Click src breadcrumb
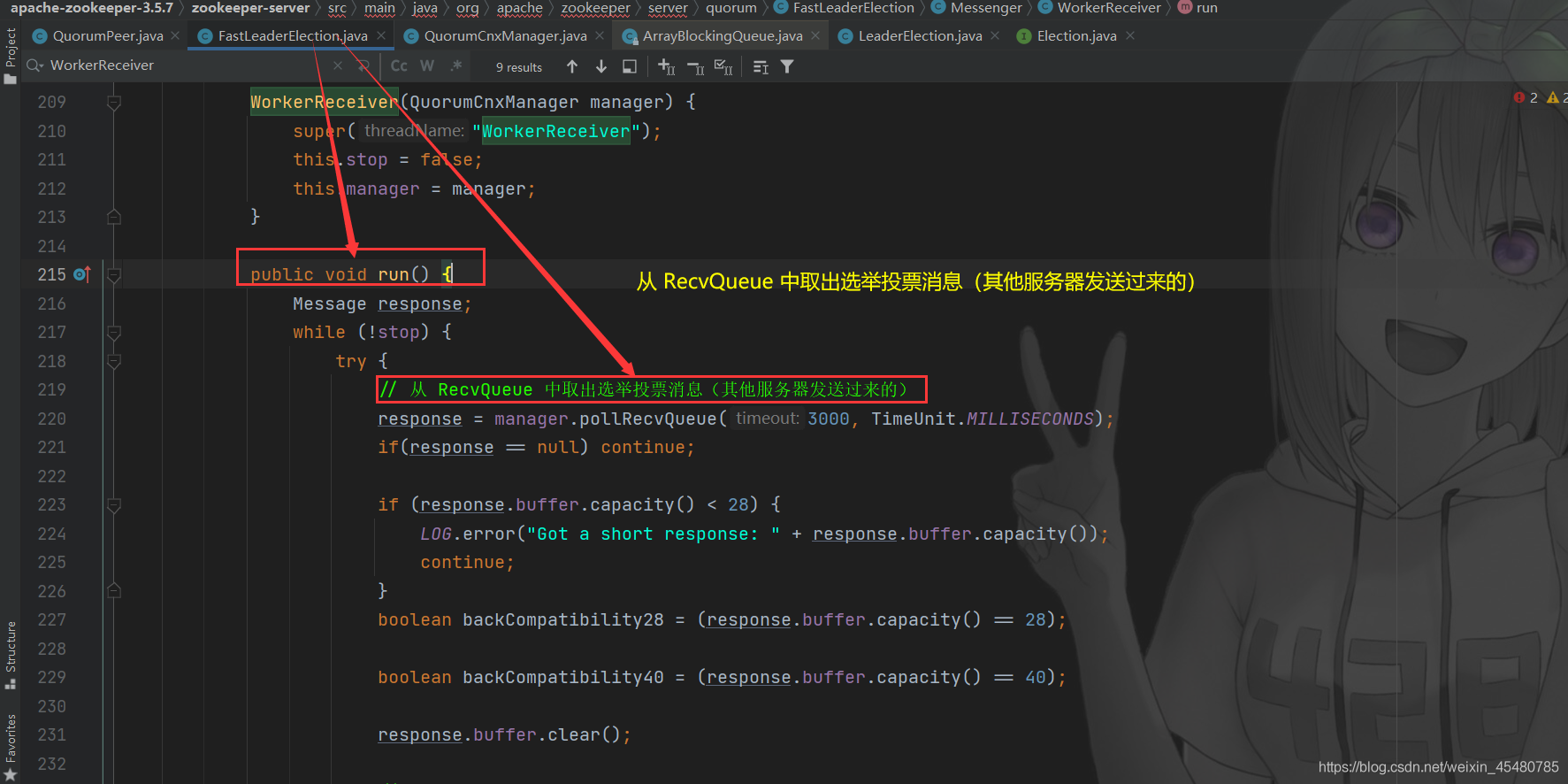This screenshot has height=784, width=1568. (x=337, y=8)
